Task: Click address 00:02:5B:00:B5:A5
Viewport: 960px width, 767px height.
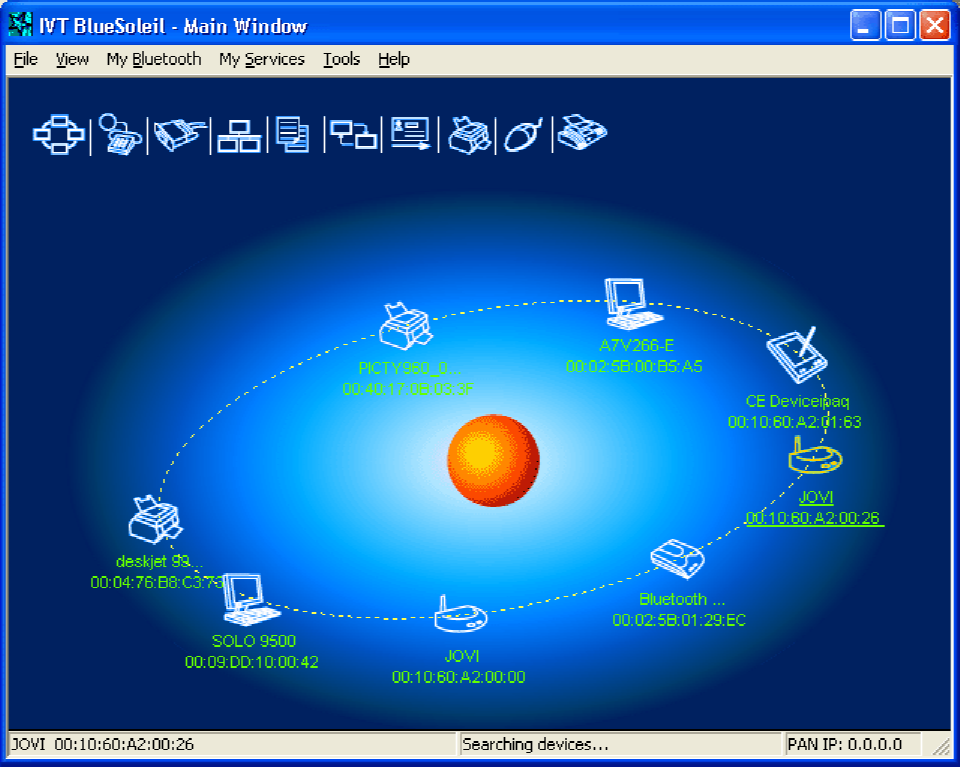Action: (x=634, y=367)
